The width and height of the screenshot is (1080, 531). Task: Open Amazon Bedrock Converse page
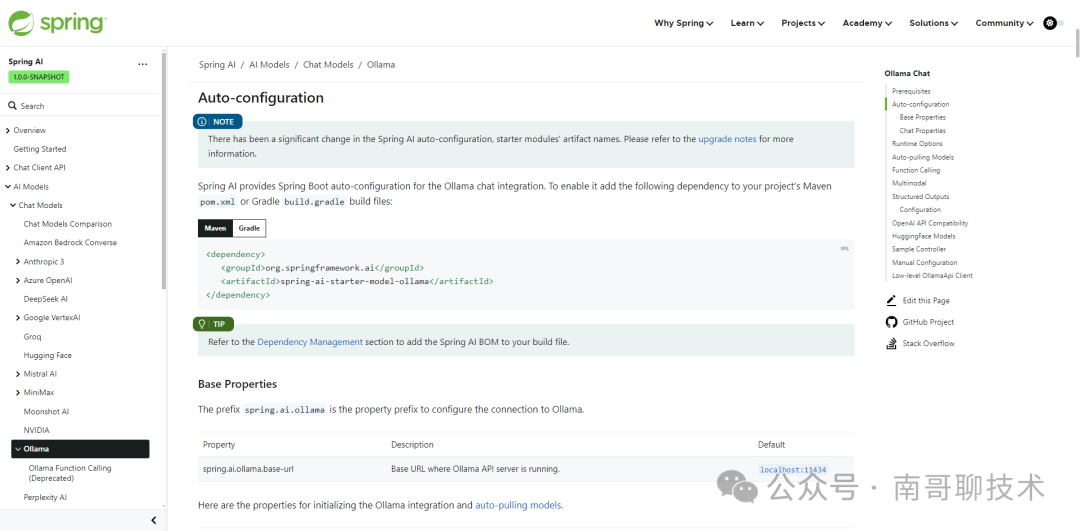70,242
